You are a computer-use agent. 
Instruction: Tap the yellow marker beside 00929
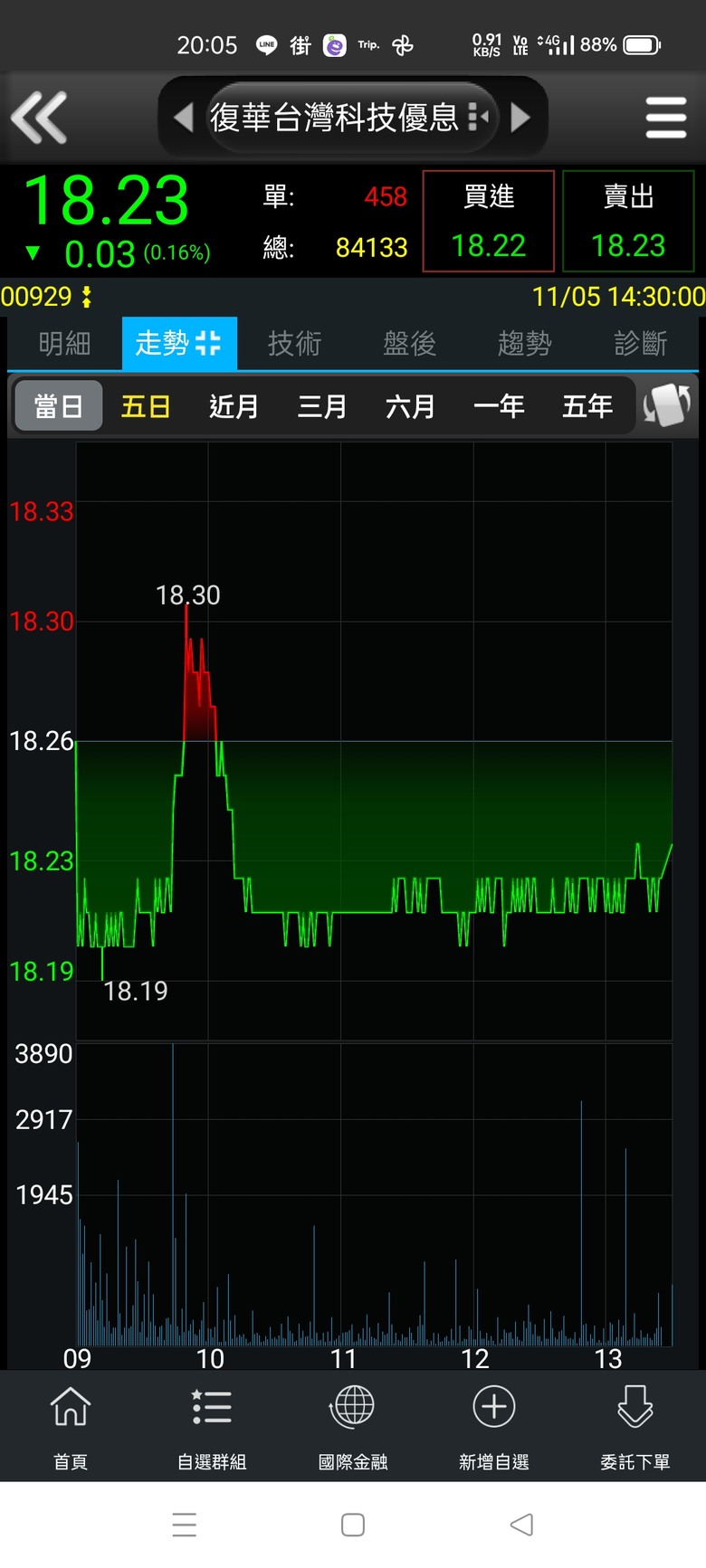coord(87,296)
